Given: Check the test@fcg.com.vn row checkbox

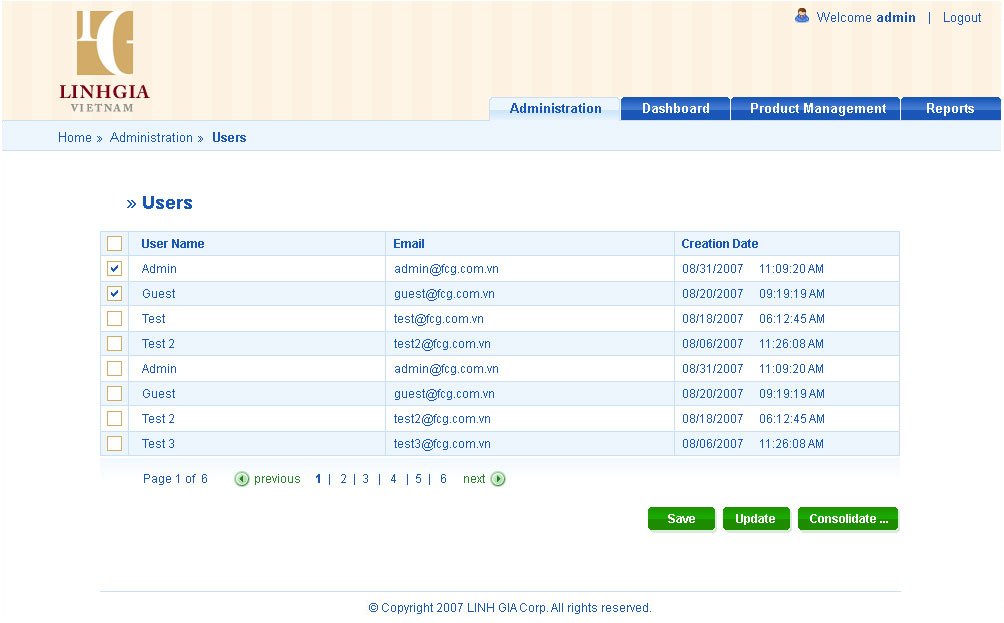Looking at the screenshot, I should tap(115, 319).
